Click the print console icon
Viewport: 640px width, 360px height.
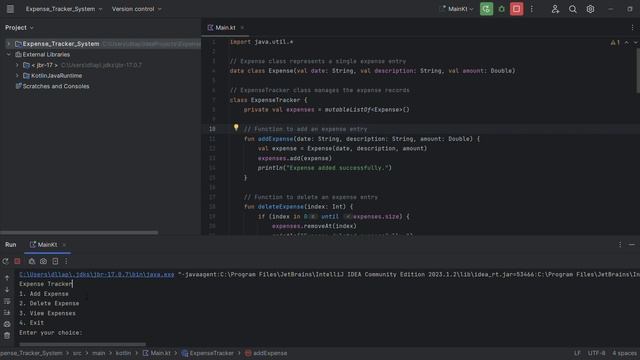[7, 324]
